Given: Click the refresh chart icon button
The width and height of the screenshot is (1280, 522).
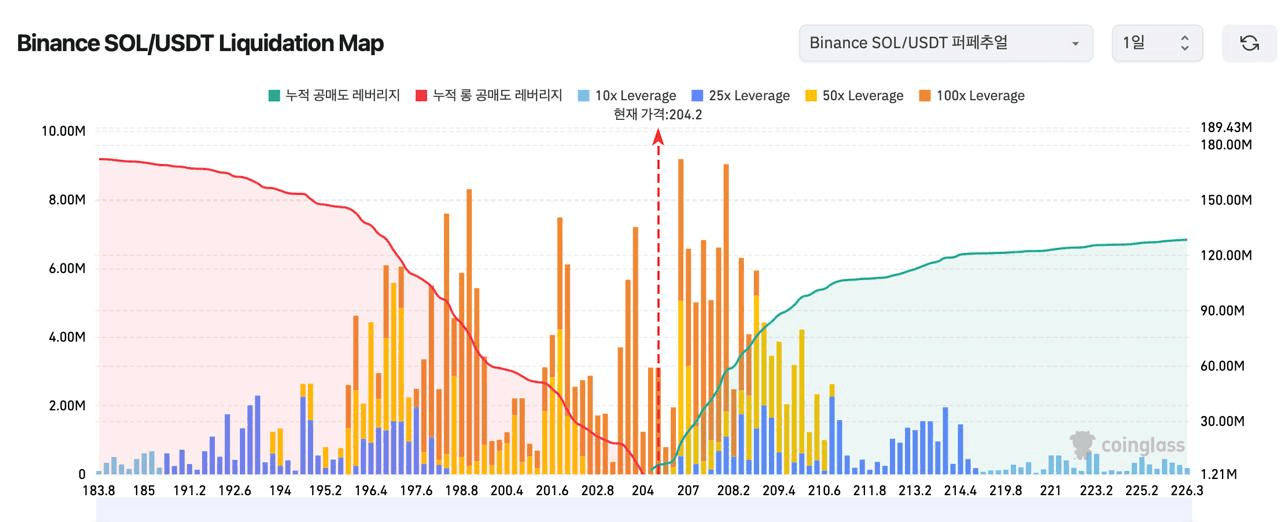Looking at the screenshot, I should coord(1249,43).
